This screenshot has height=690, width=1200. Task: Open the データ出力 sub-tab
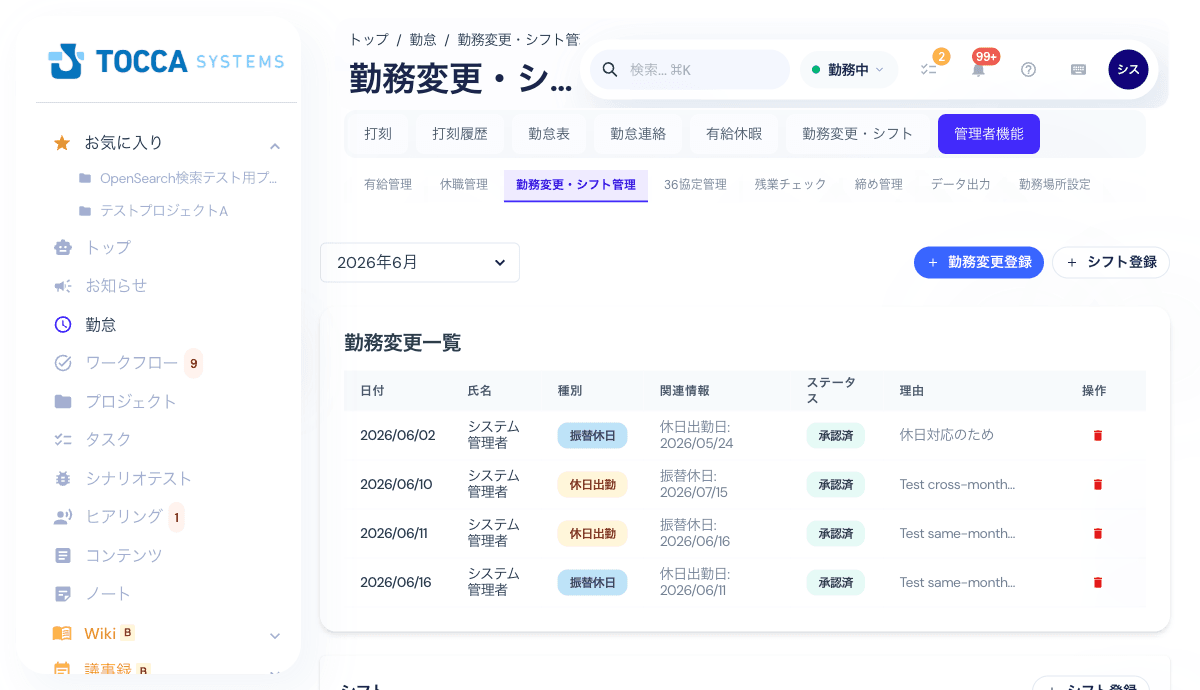point(961,185)
